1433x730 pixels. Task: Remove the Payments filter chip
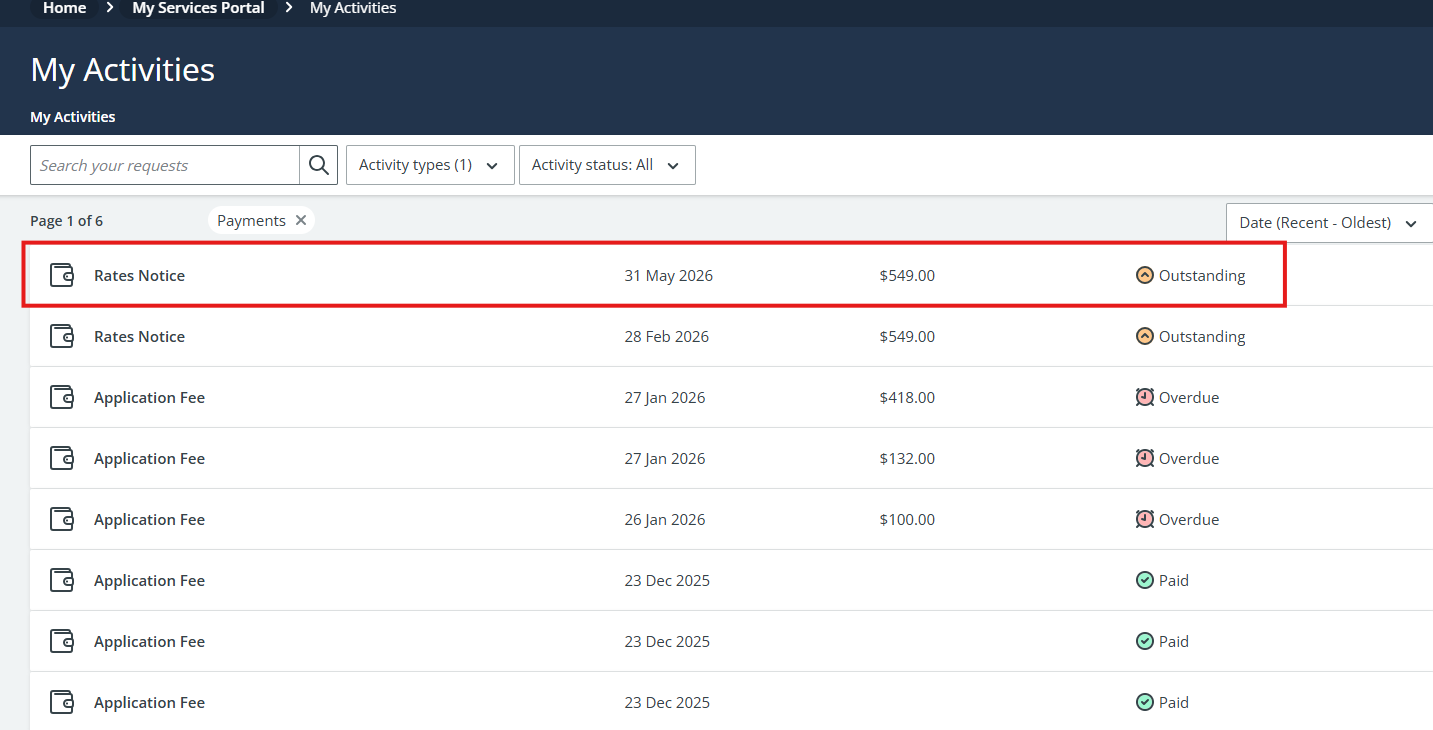point(301,221)
